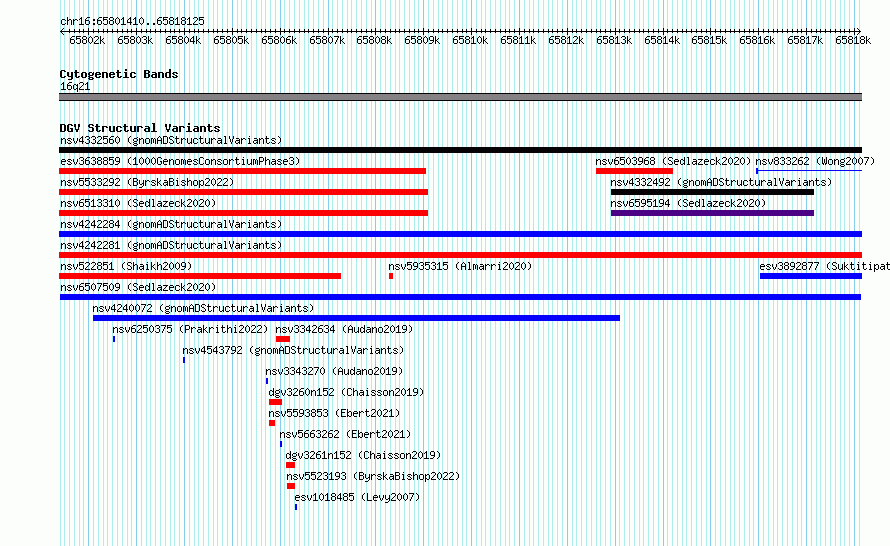Screen dimensions: 890x546
Task: Open nsv4240072 gnomADStructuralVariants label
Action: (x=203, y=308)
